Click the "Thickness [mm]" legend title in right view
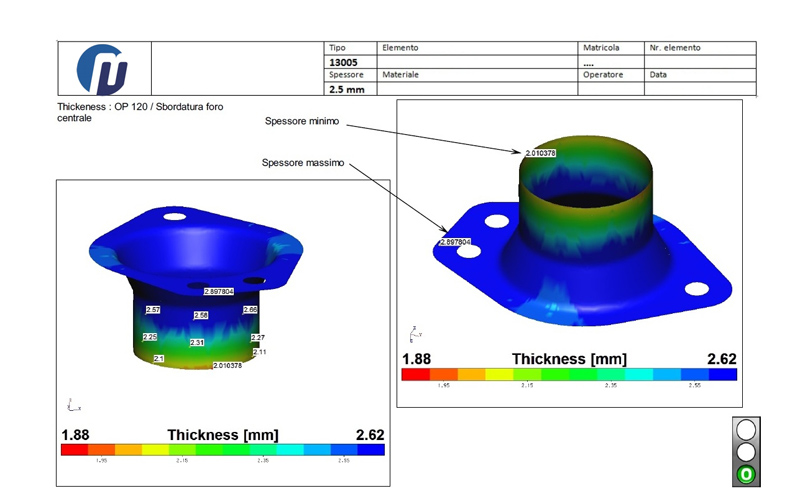 click(568, 359)
